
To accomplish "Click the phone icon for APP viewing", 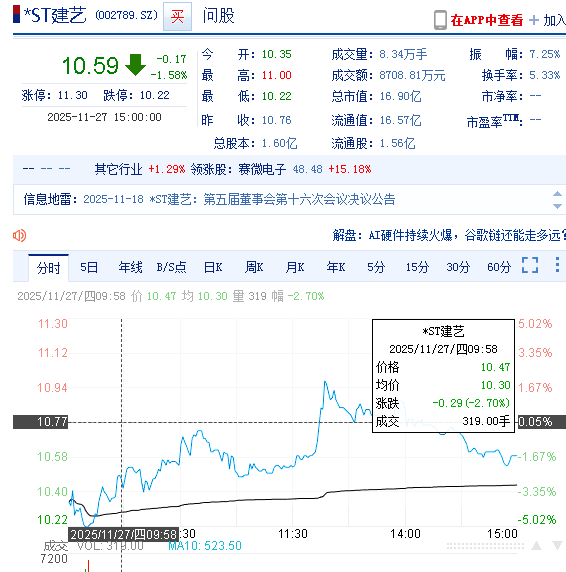I will (440, 20).
